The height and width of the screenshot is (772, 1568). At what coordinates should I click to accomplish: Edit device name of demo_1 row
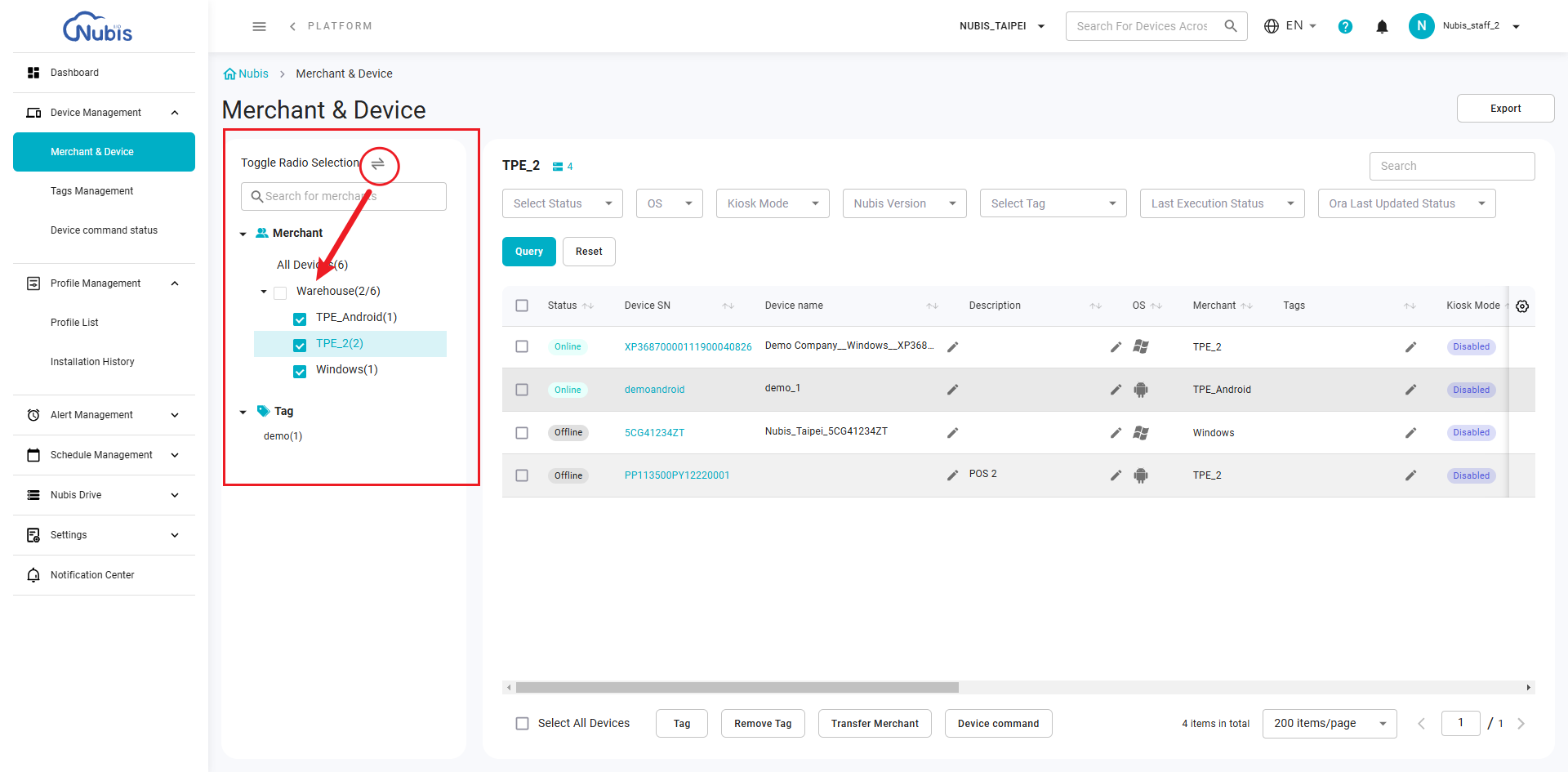coord(952,390)
